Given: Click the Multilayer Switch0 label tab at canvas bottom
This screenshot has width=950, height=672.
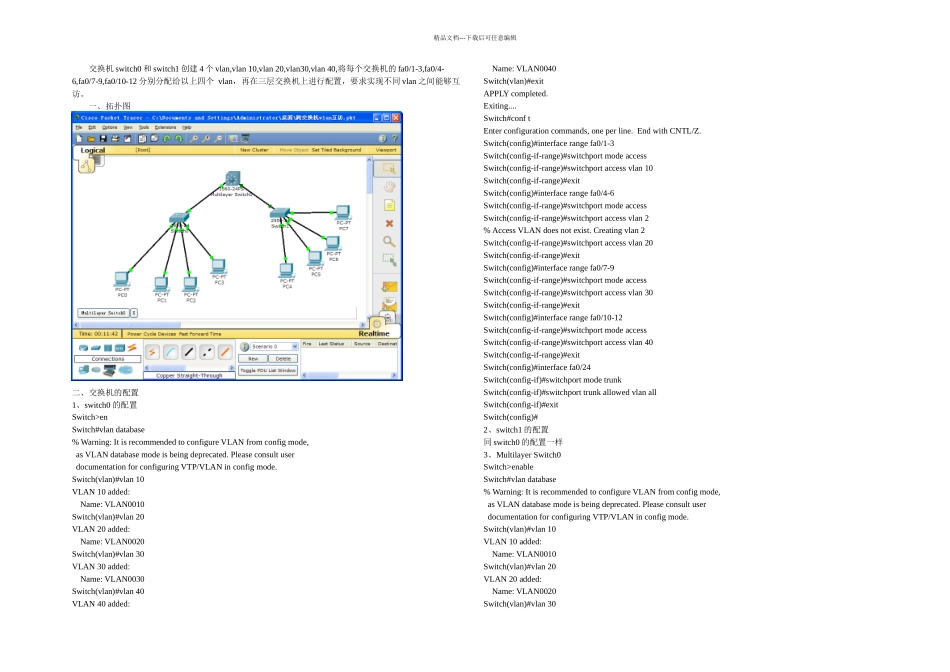Looking at the screenshot, I should coord(103,313).
